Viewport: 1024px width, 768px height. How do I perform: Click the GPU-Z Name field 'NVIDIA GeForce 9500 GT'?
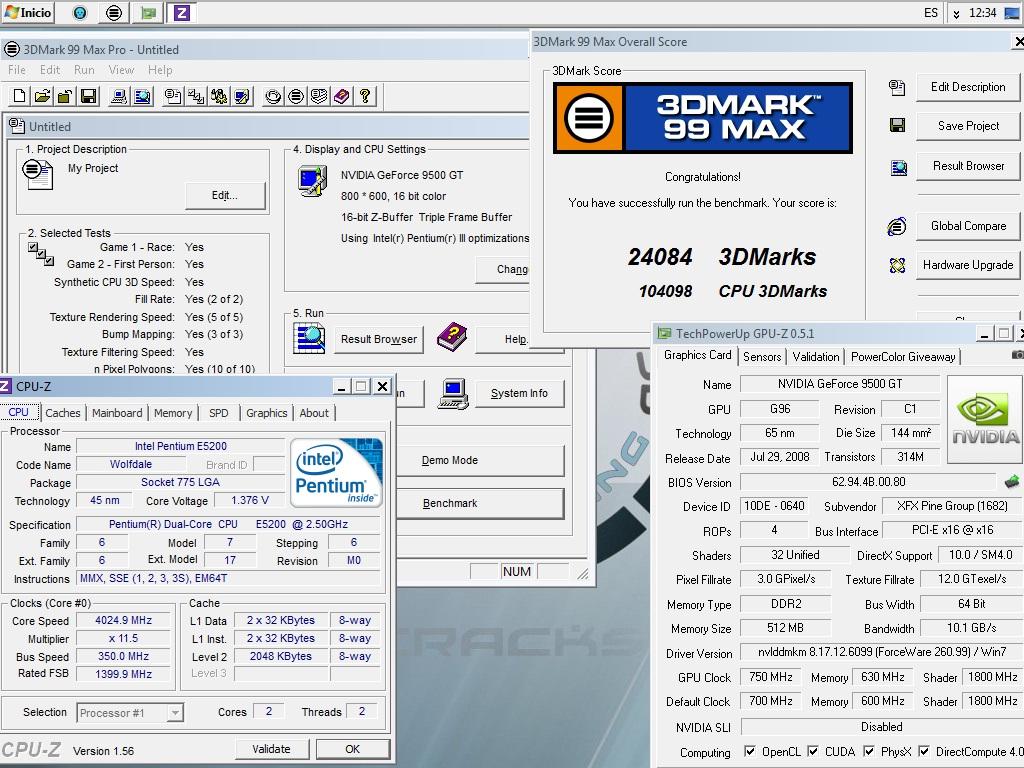(x=840, y=384)
